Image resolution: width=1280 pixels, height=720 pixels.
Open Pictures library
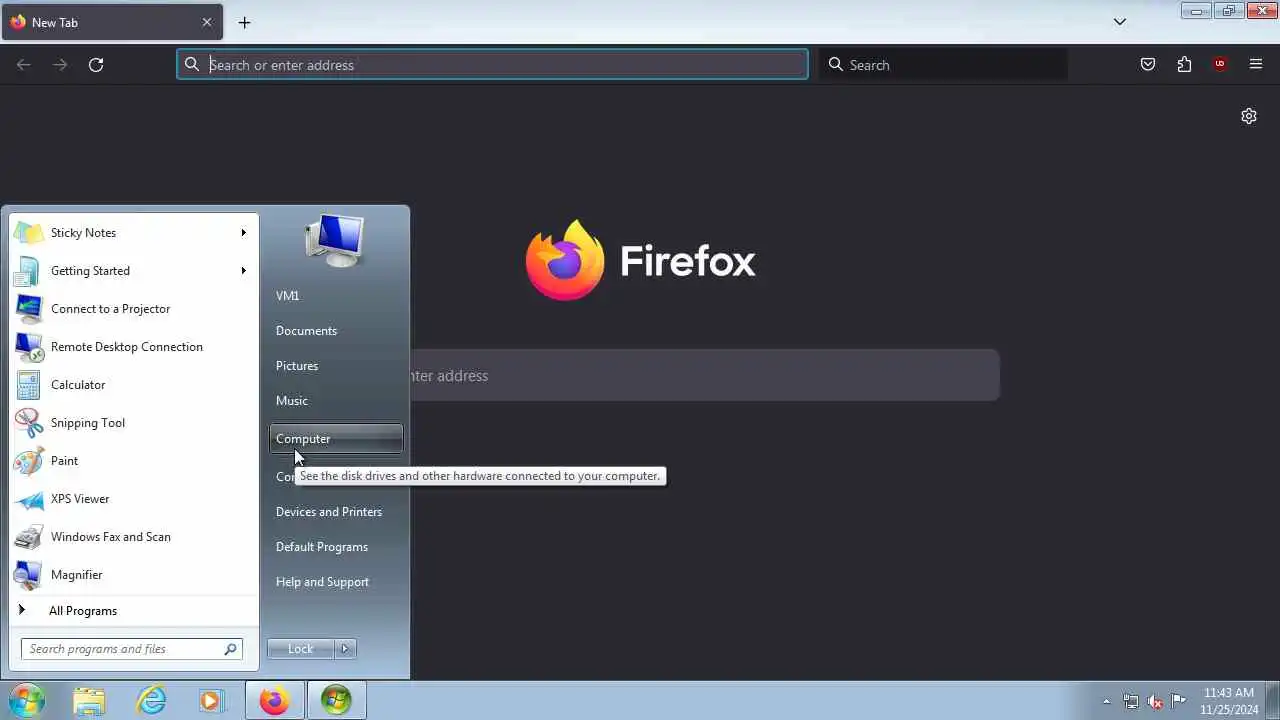click(x=336, y=366)
